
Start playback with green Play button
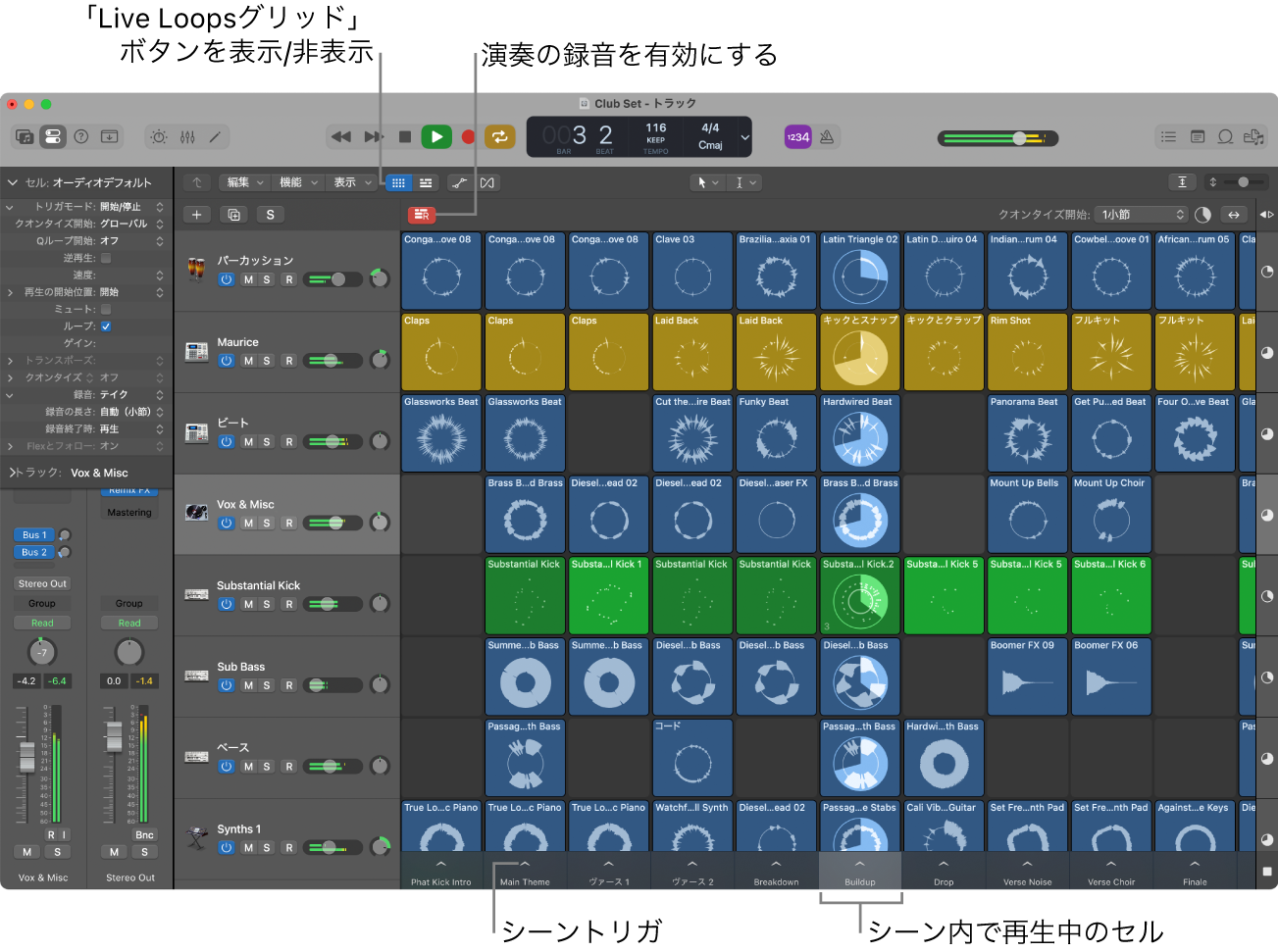coord(436,137)
